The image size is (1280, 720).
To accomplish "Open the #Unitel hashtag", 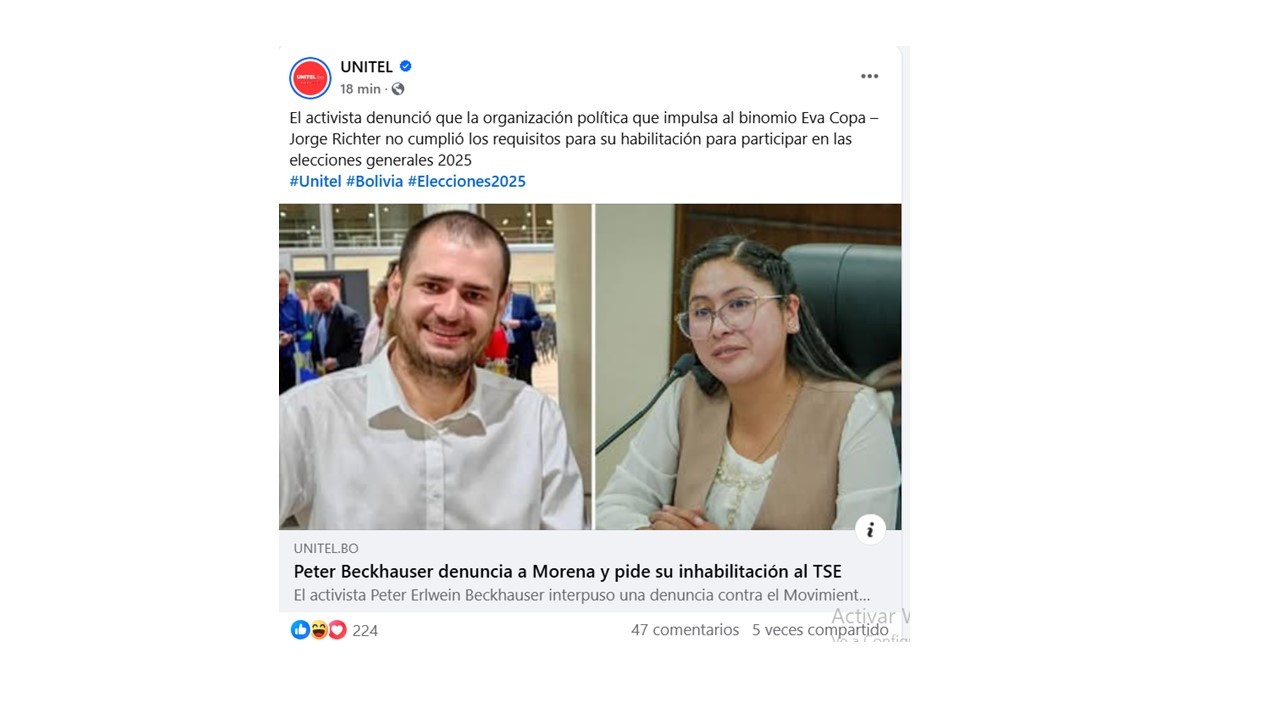I will point(315,181).
